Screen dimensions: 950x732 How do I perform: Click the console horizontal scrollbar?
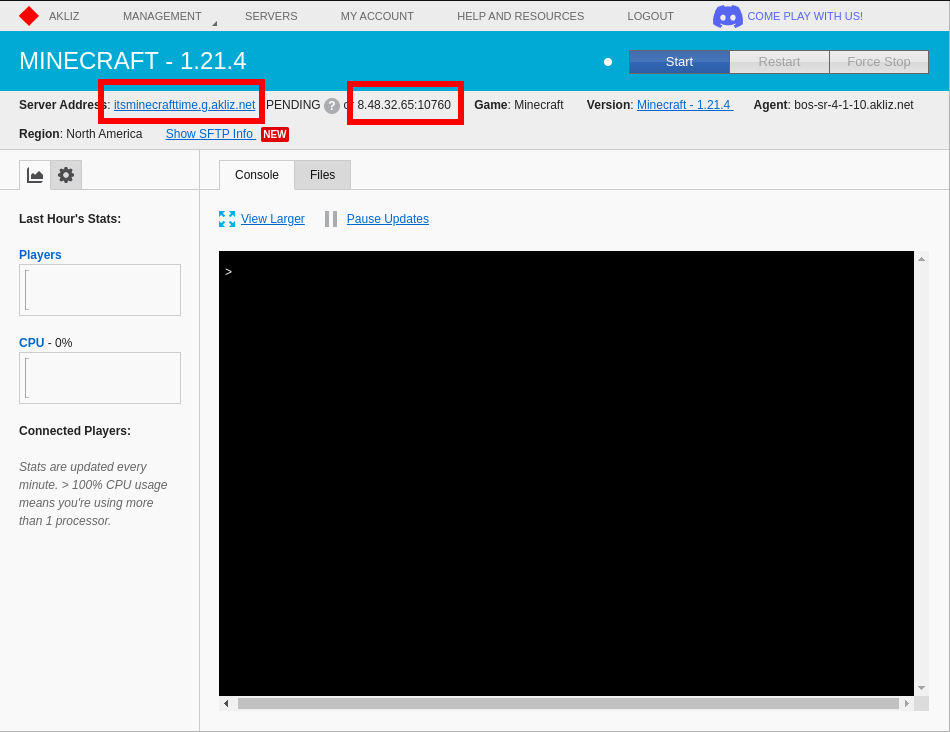pyautogui.click(x=568, y=704)
